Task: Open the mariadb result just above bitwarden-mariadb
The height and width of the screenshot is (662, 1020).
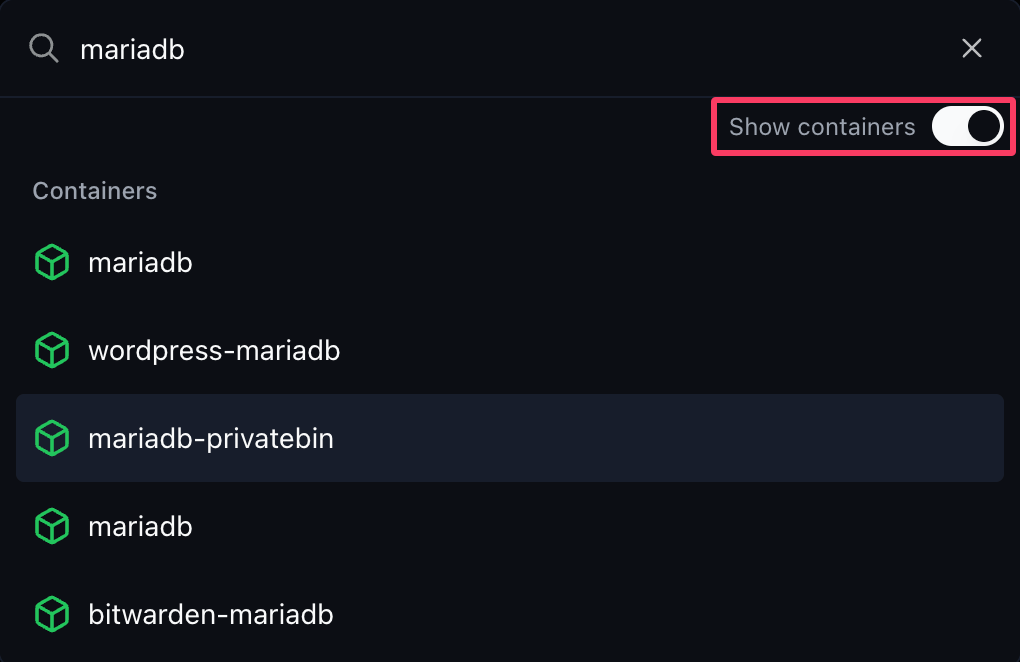Action: (510, 526)
